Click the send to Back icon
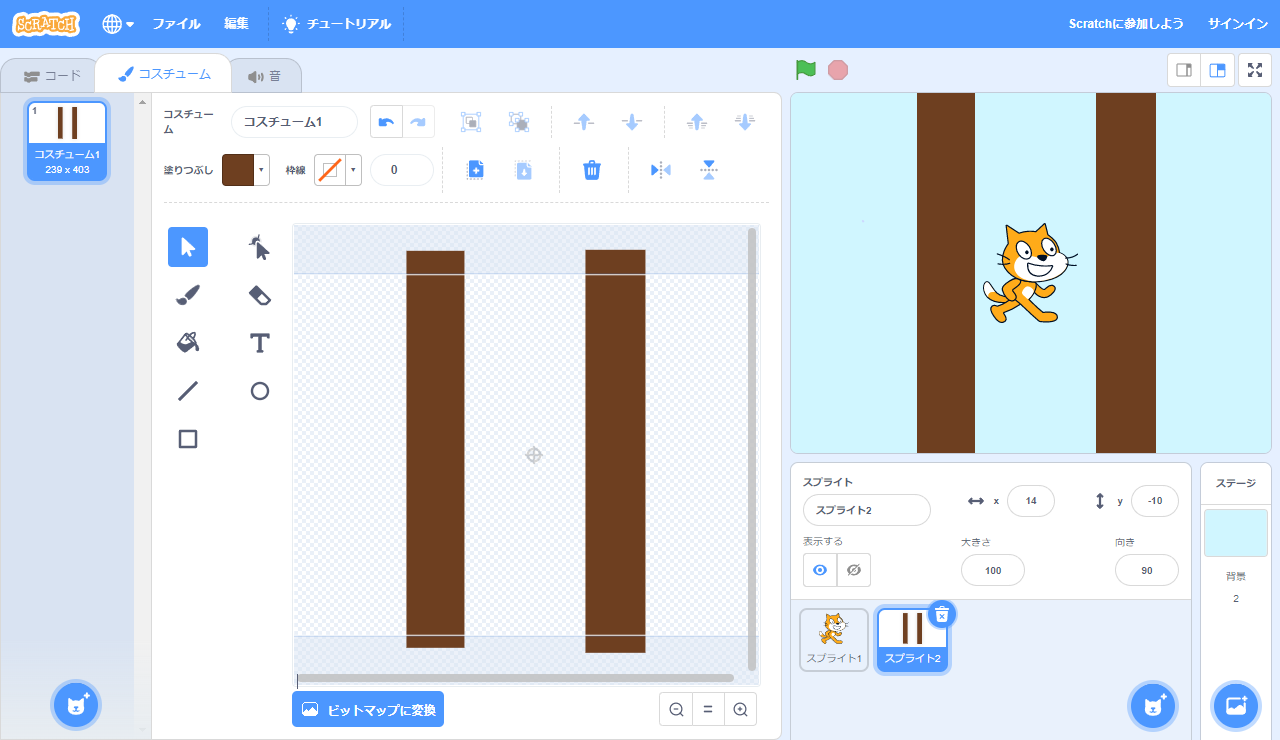The height and width of the screenshot is (740, 1280). [745, 122]
